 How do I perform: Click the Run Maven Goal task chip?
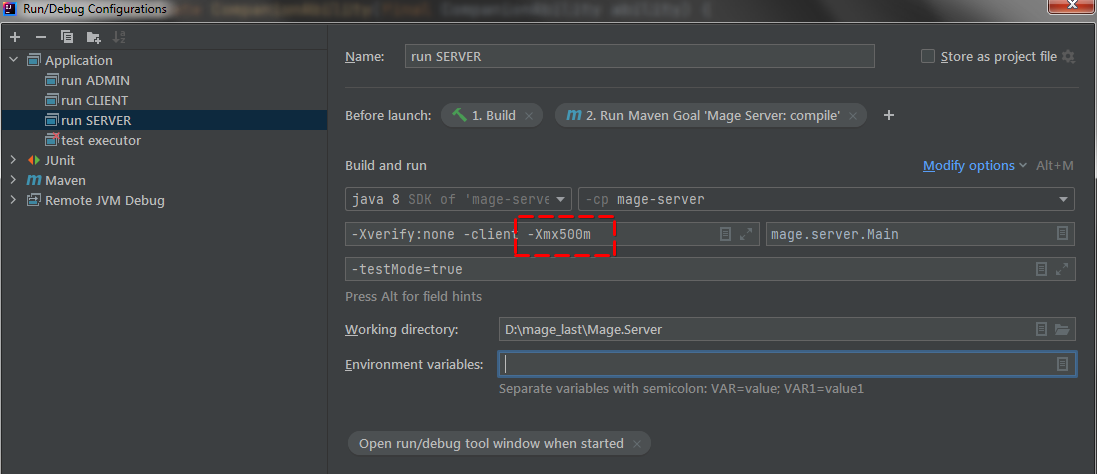coord(711,115)
